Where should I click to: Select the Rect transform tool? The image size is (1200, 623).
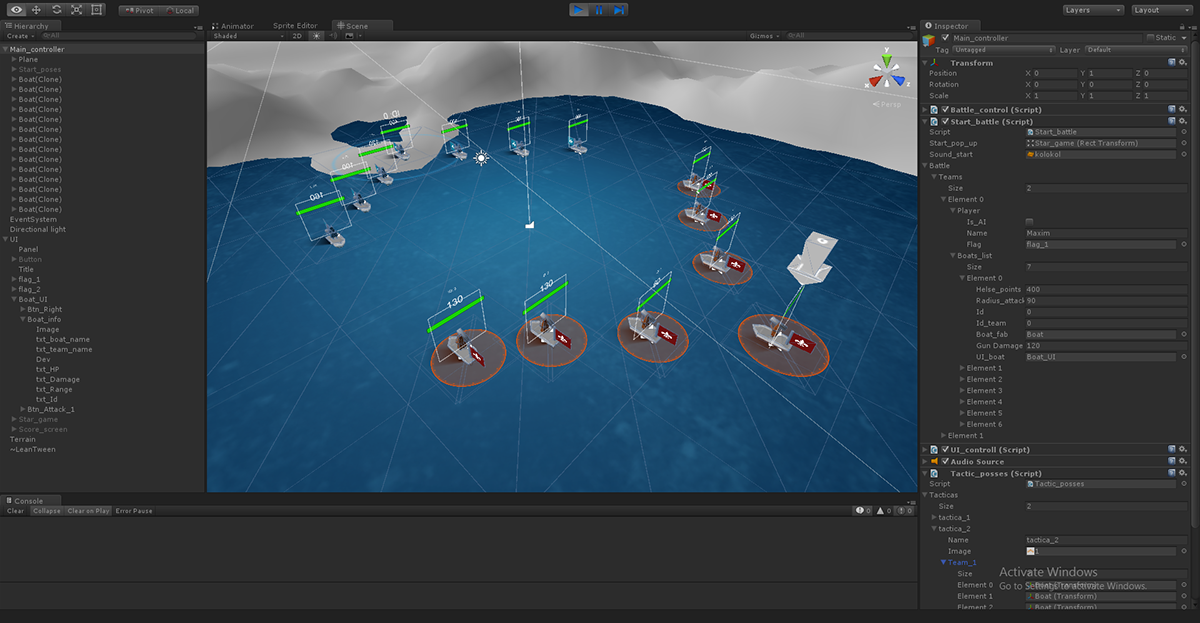(96, 10)
